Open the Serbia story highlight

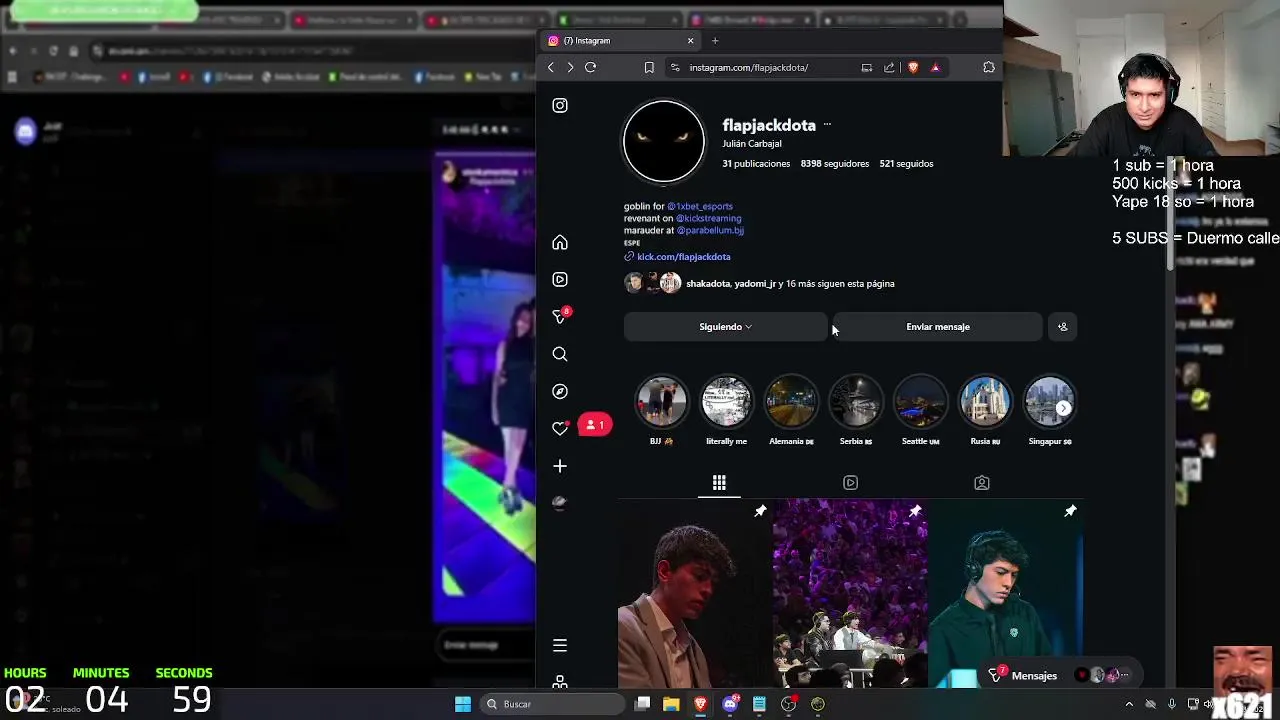[856, 402]
